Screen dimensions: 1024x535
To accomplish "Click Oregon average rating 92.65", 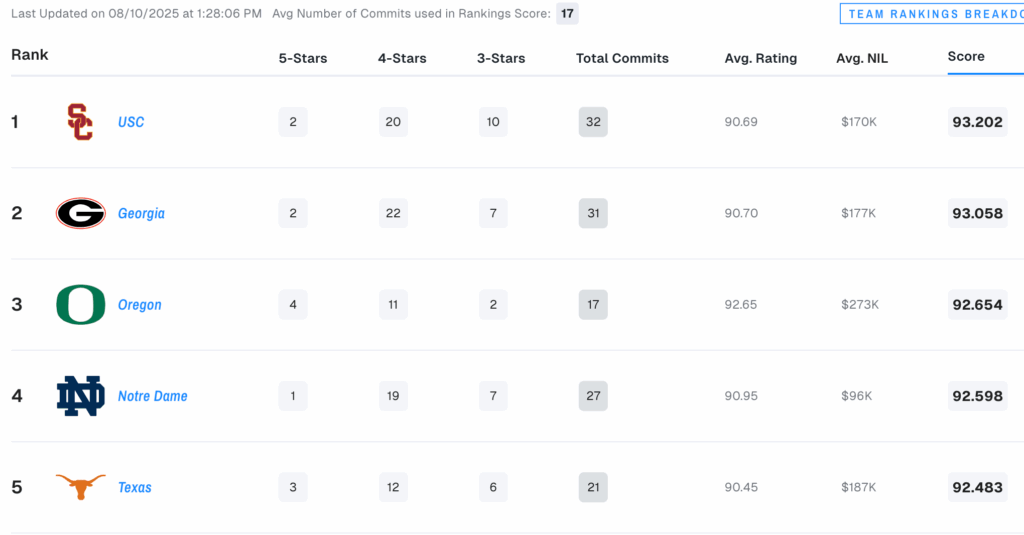I will click(x=741, y=305).
